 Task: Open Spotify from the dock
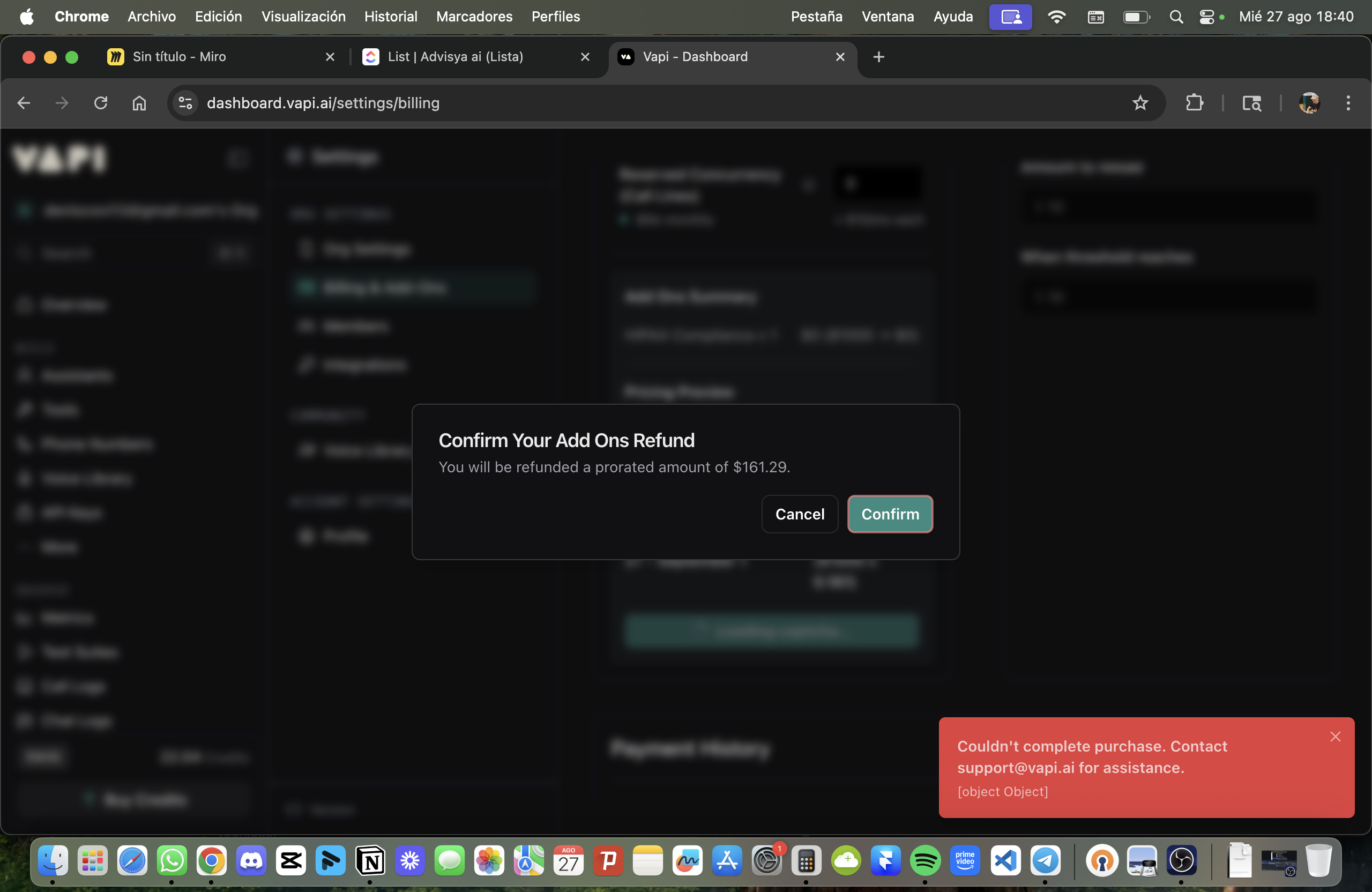pos(924,861)
